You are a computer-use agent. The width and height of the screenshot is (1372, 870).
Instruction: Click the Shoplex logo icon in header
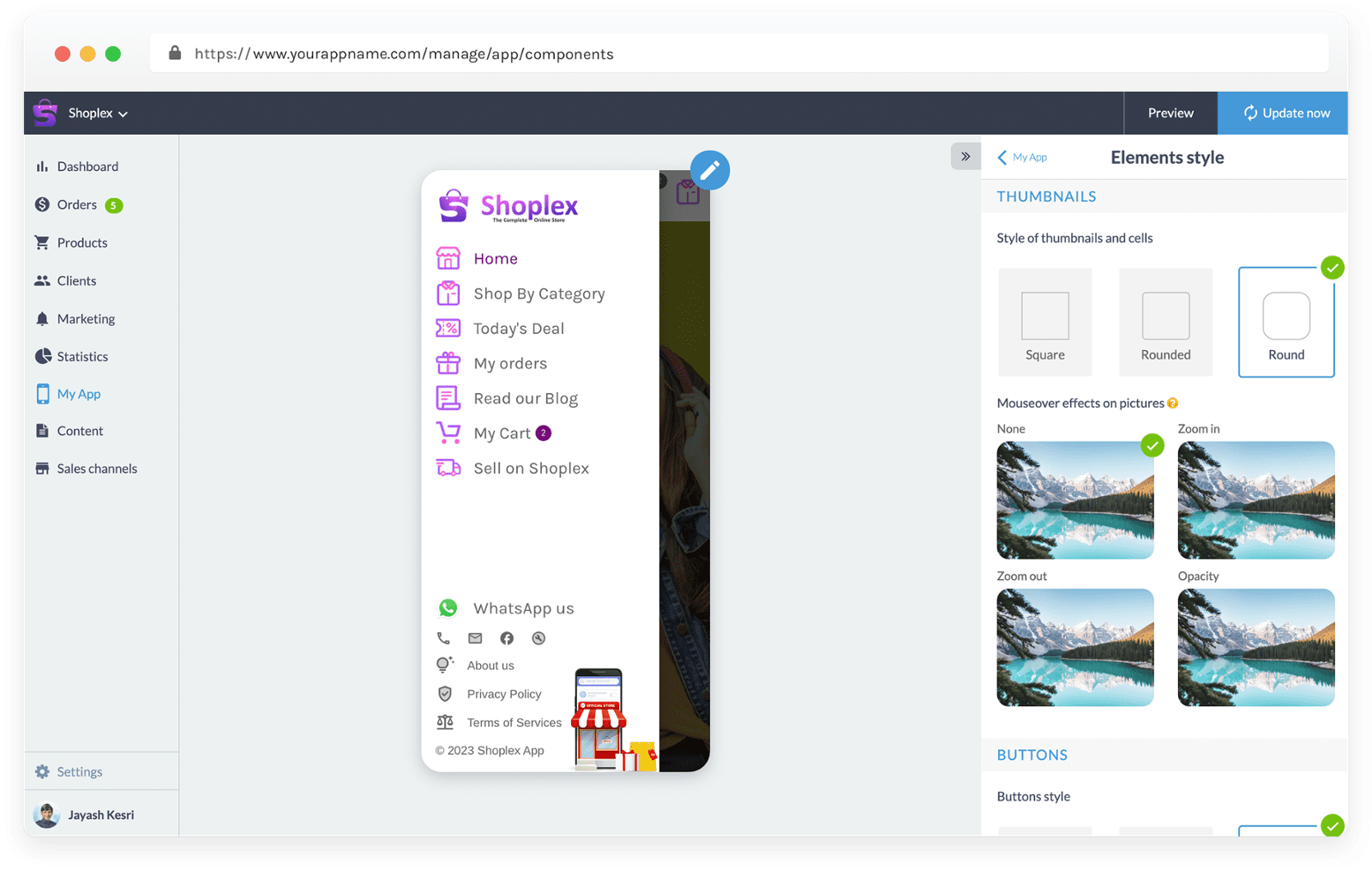tap(45, 112)
